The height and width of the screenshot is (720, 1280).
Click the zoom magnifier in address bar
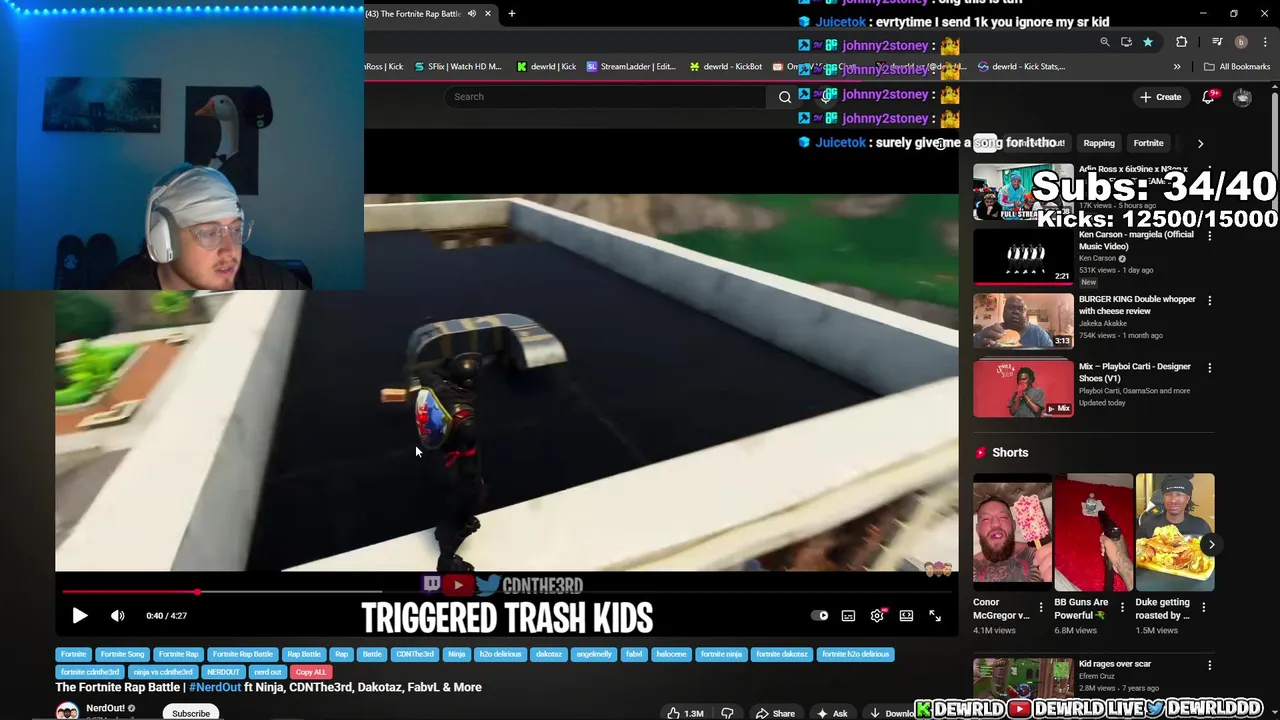[1104, 42]
